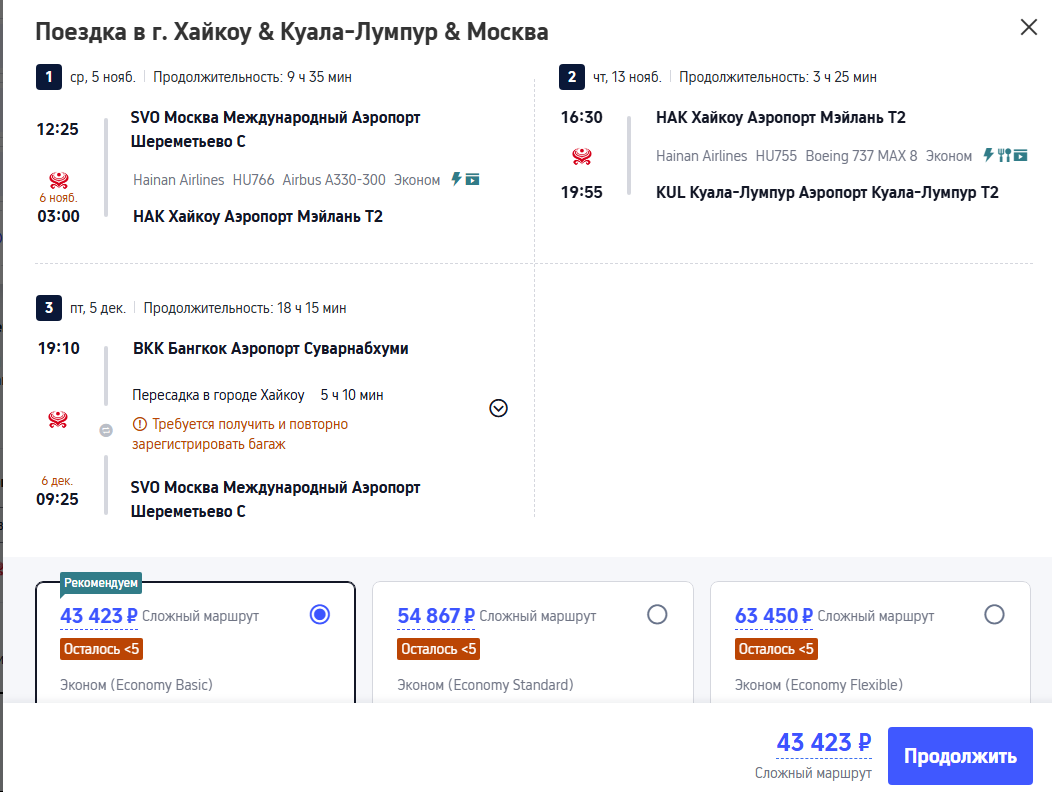Click the layover stop marker on segment 3
Viewport: 1052px width, 792px height.
[106, 430]
